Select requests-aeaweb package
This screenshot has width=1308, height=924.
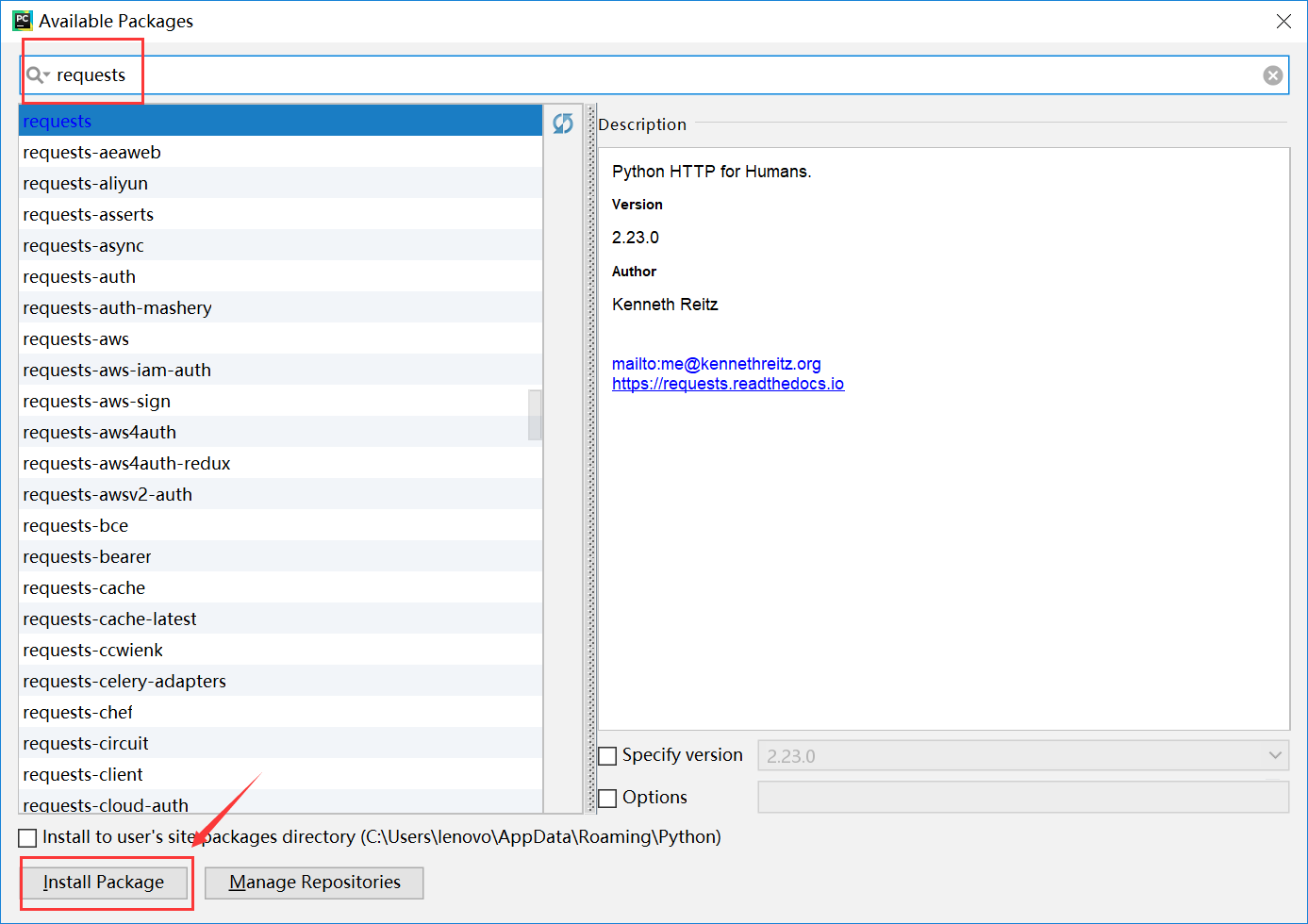[x=280, y=152]
